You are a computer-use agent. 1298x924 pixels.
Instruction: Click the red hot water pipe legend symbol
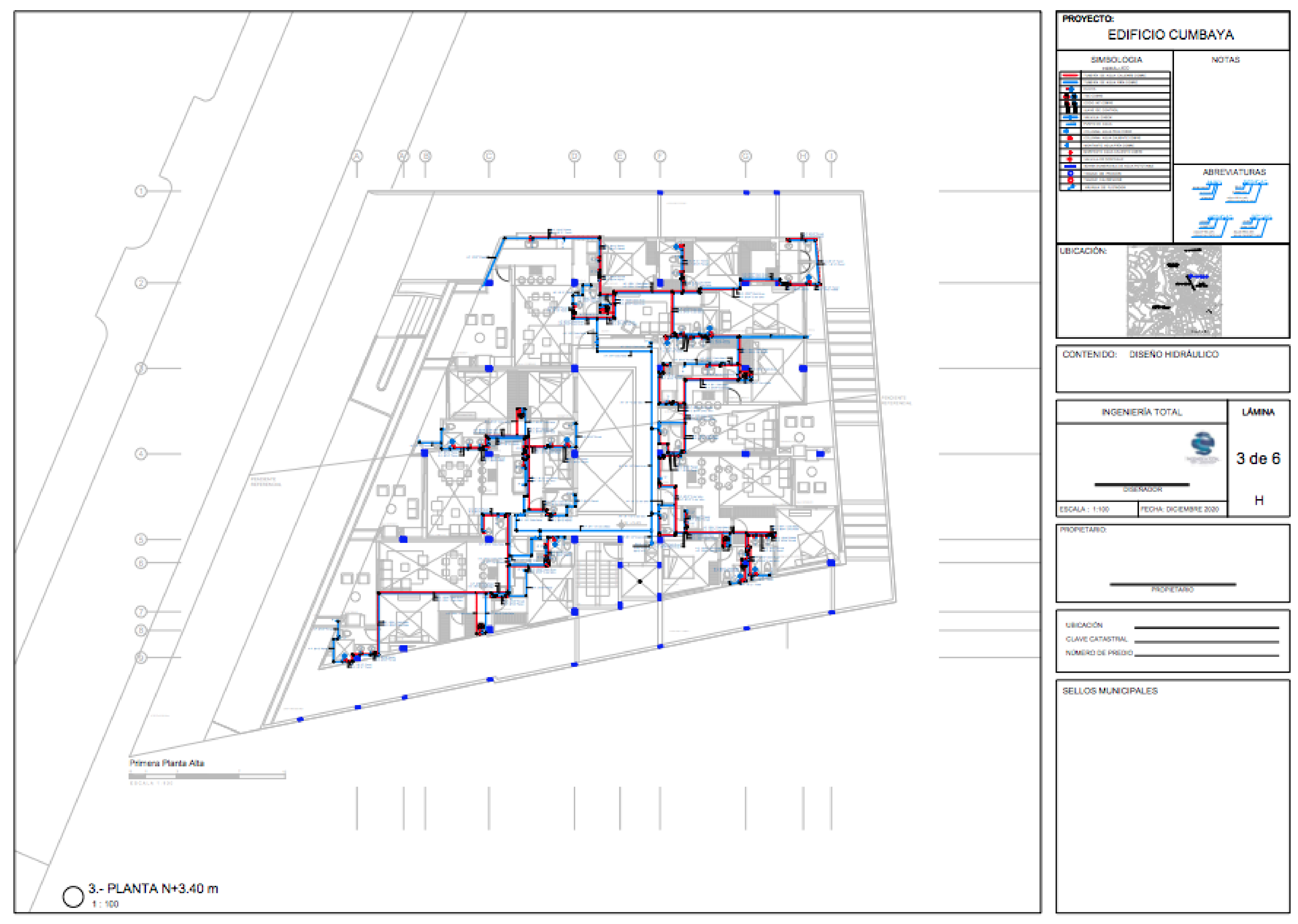click(1070, 75)
